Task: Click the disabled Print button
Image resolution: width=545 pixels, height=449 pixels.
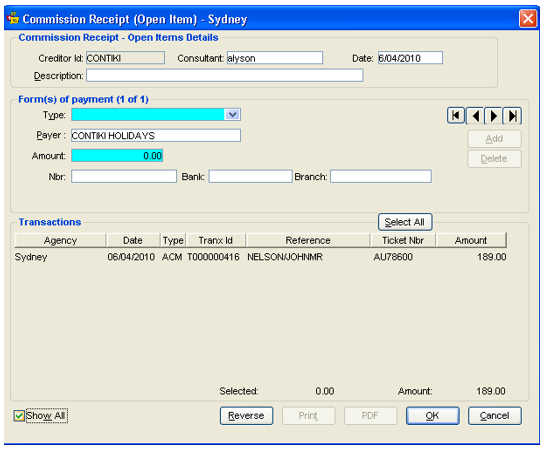Action: 308,416
